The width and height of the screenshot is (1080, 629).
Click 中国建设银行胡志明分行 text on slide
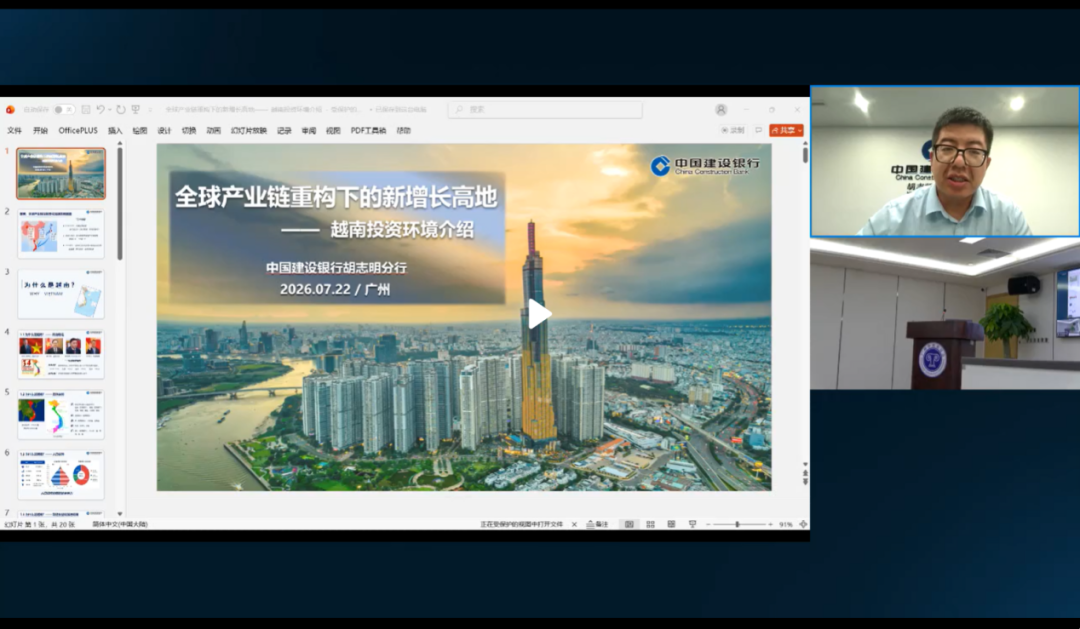(336, 267)
